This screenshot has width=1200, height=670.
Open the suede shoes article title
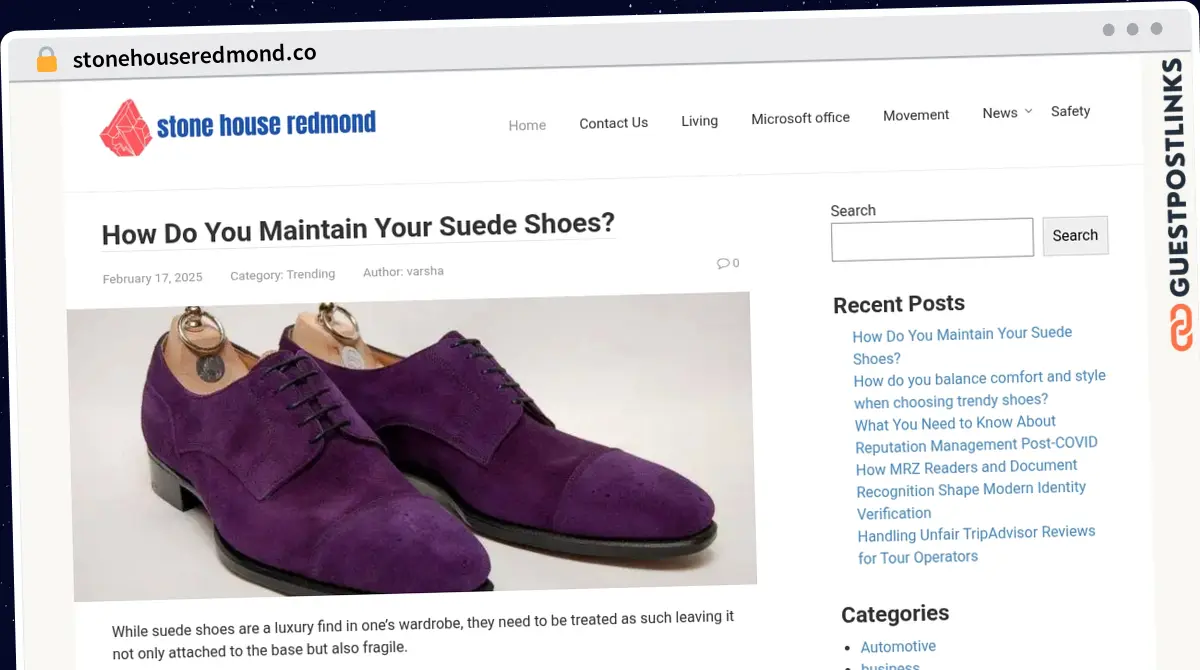pyautogui.click(x=358, y=229)
